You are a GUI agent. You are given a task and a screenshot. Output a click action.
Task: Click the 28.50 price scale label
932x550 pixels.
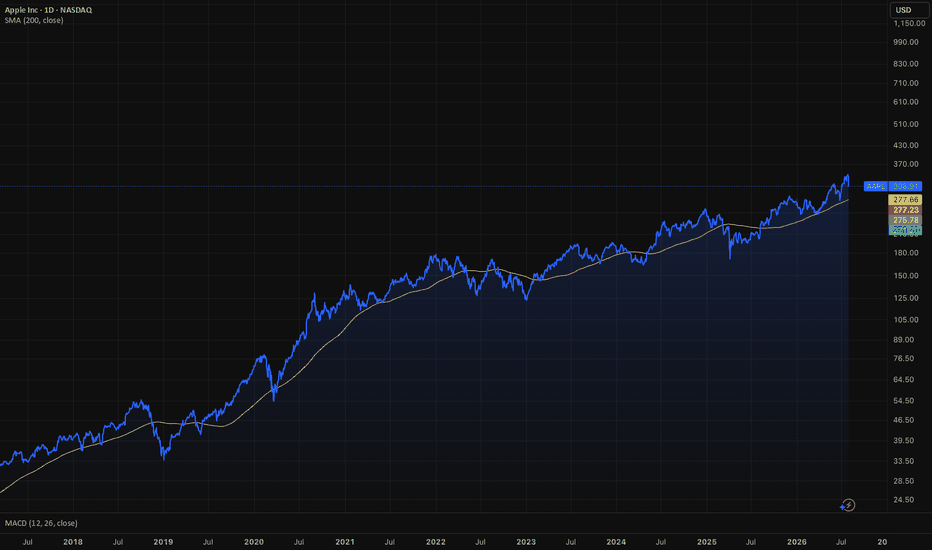coord(904,481)
